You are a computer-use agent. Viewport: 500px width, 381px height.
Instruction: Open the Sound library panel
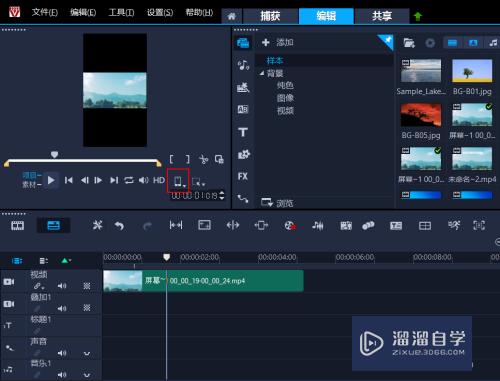(x=243, y=65)
